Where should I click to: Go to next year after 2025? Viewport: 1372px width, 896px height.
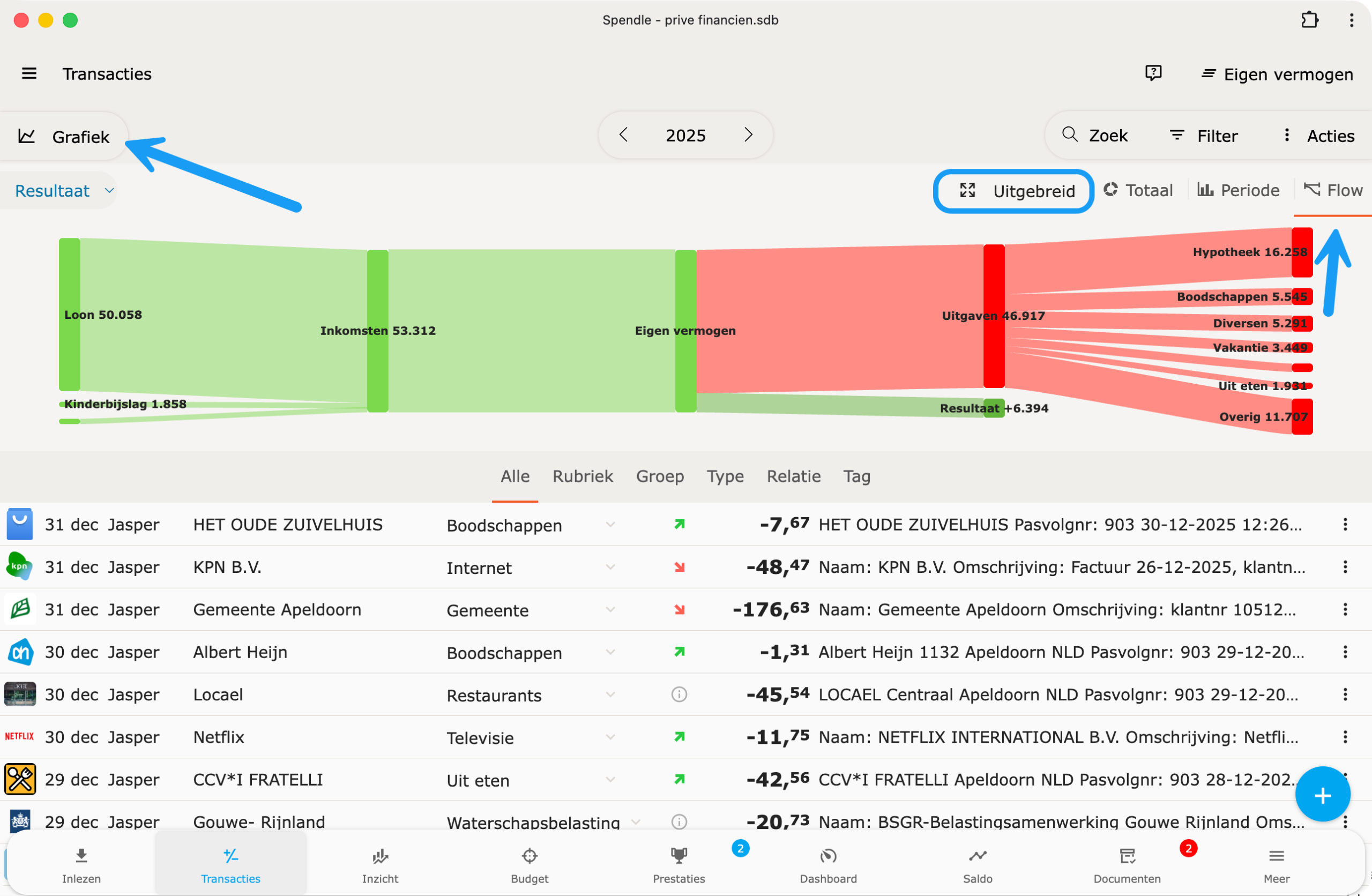pos(748,135)
